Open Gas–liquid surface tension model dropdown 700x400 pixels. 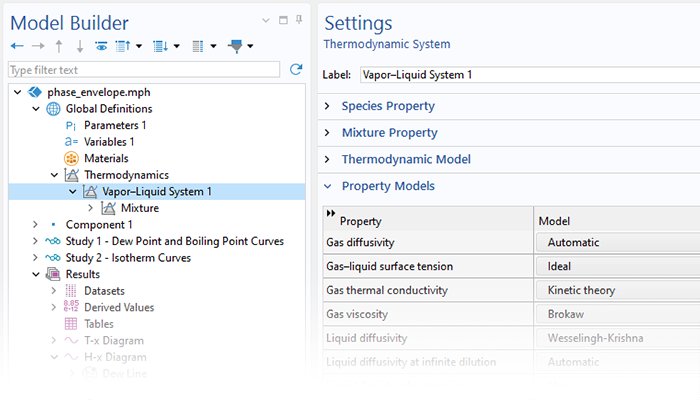618,267
